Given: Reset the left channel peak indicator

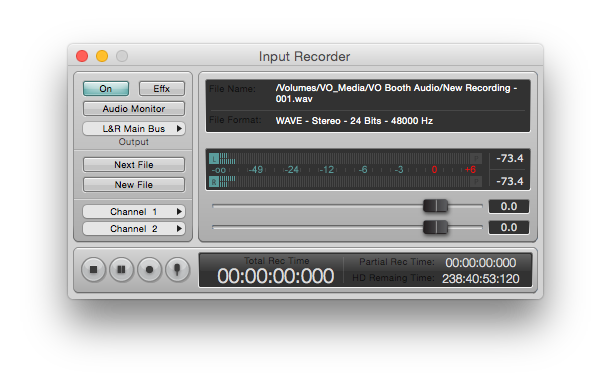Looking at the screenshot, I should (476, 159).
